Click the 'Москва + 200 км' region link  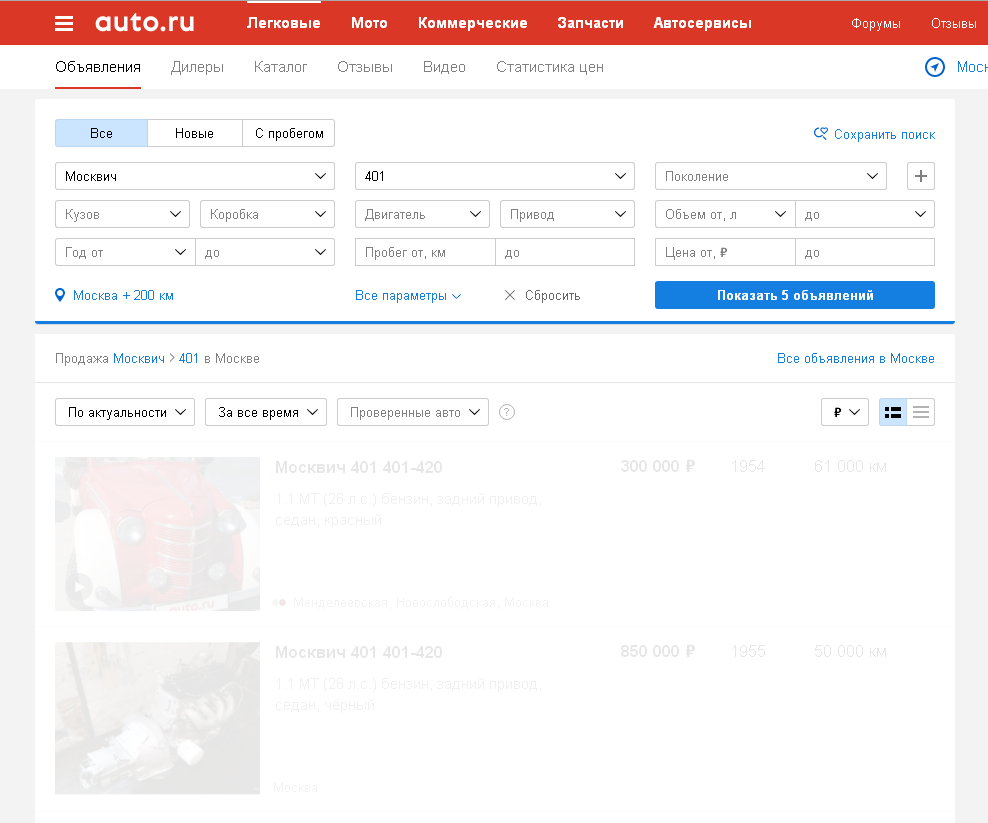click(x=114, y=296)
